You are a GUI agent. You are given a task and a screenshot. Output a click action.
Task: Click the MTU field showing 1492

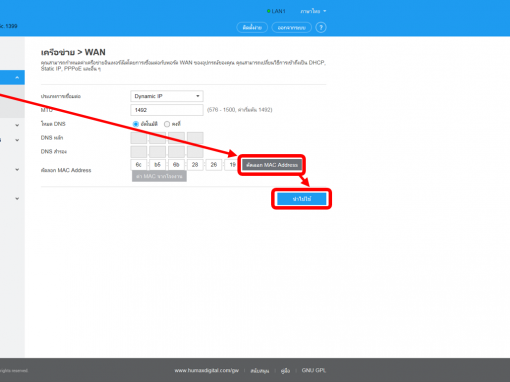pyautogui.click(x=167, y=110)
